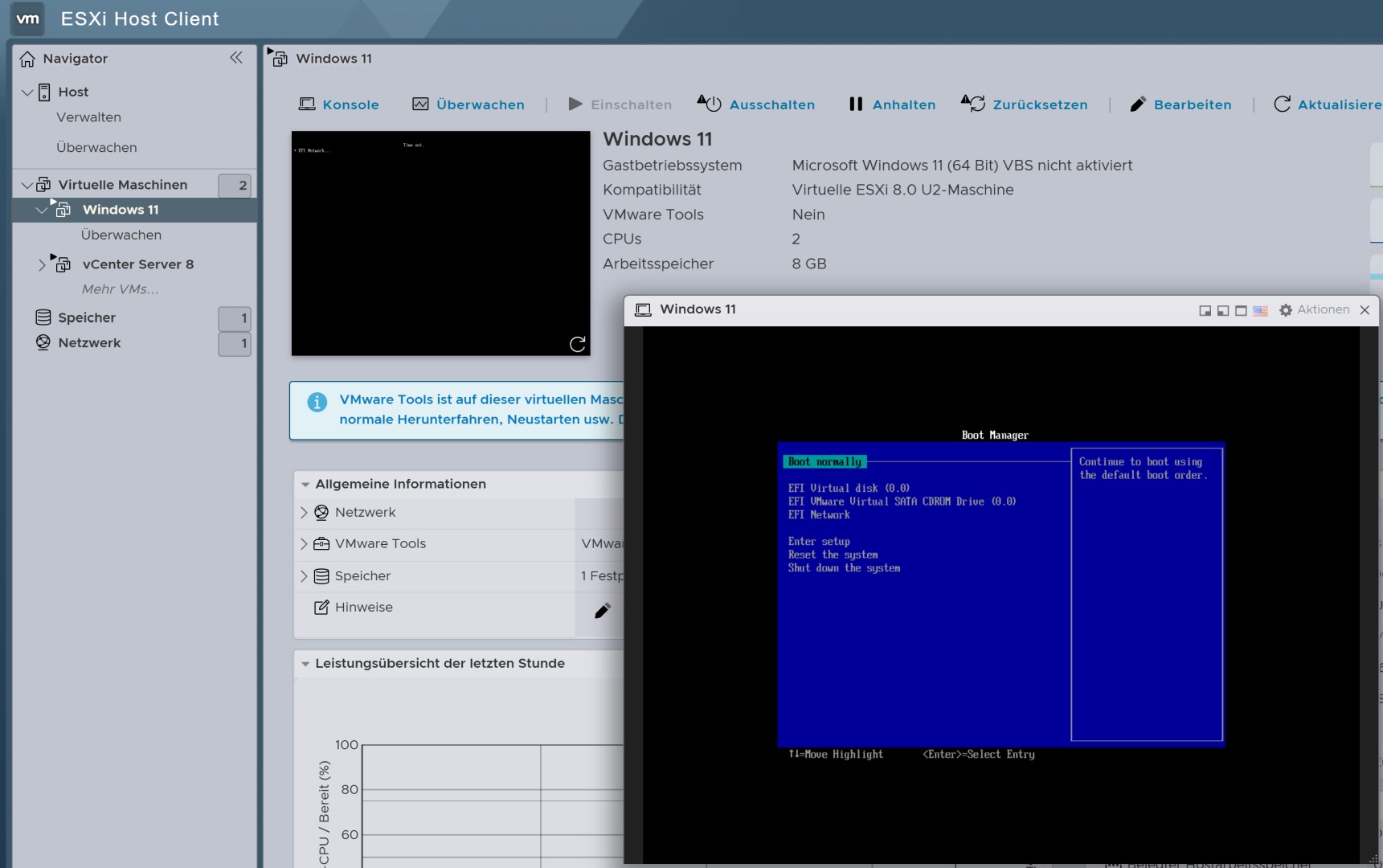Click the Speicher datastore icon in Navigator
The image size is (1383, 868).
(43, 317)
